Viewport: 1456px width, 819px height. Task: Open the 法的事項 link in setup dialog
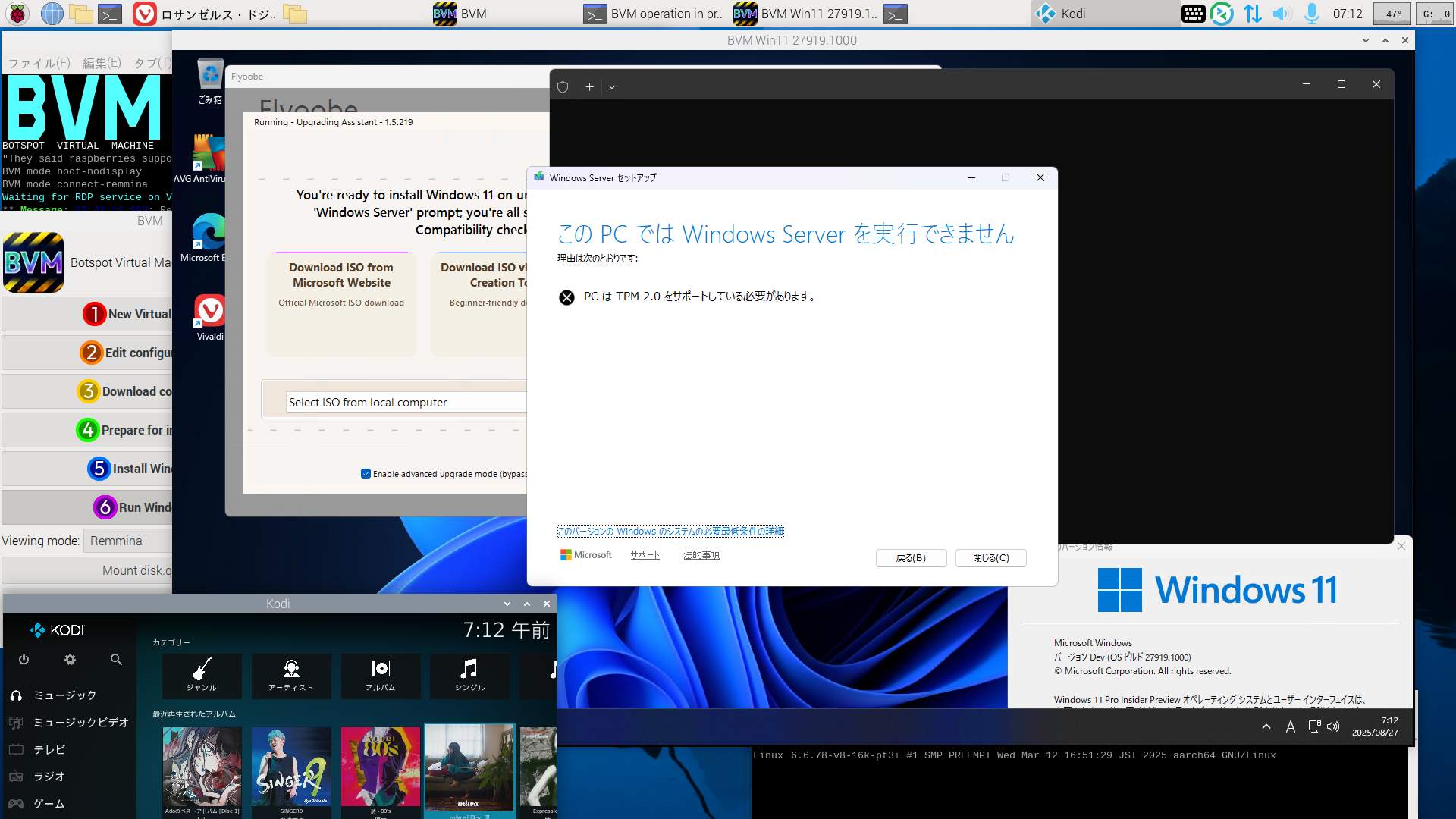[x=701, y=555]
